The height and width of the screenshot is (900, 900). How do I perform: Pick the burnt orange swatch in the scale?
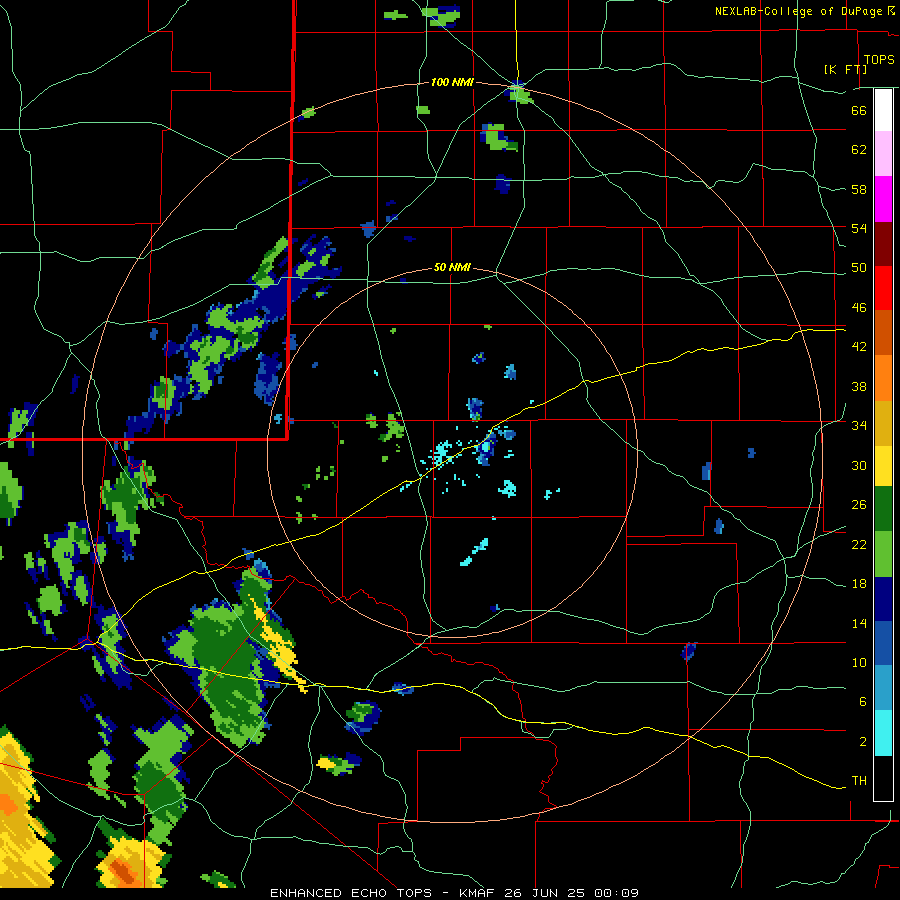883,332
